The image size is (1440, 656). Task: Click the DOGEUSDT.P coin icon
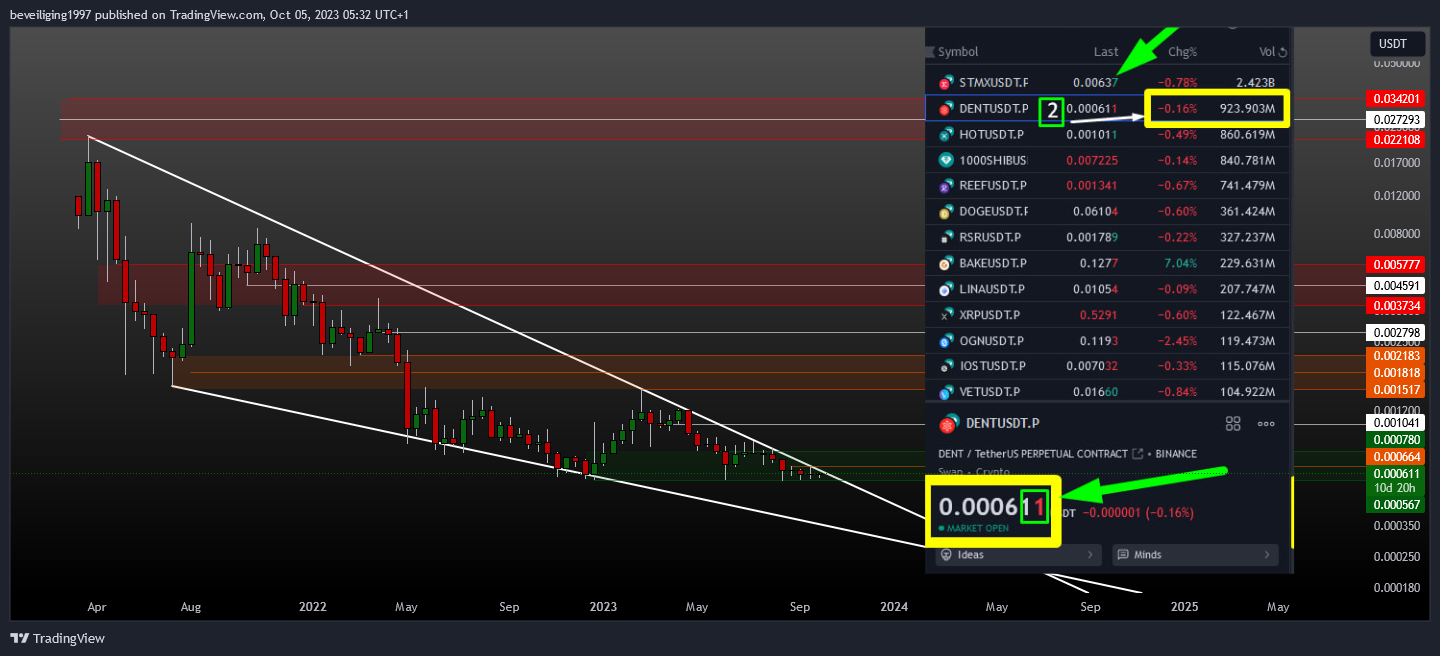tap(946, 212)
